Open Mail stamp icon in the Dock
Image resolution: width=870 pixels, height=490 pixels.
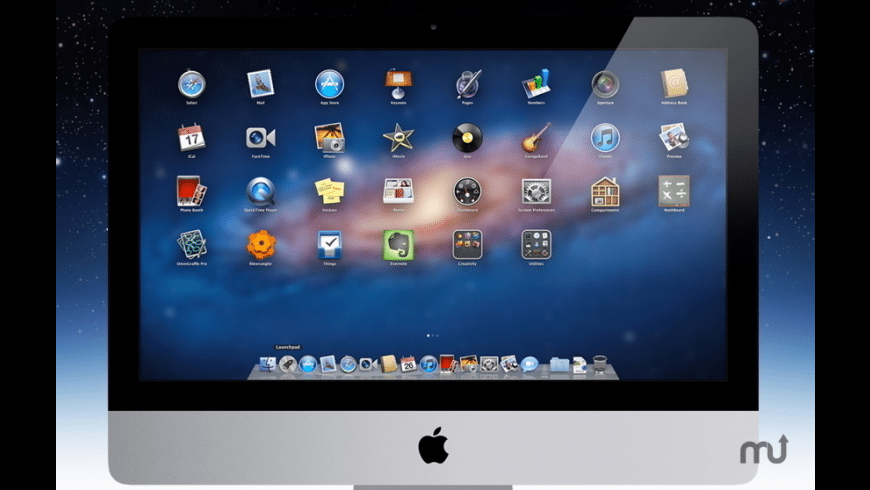point(328,364)
